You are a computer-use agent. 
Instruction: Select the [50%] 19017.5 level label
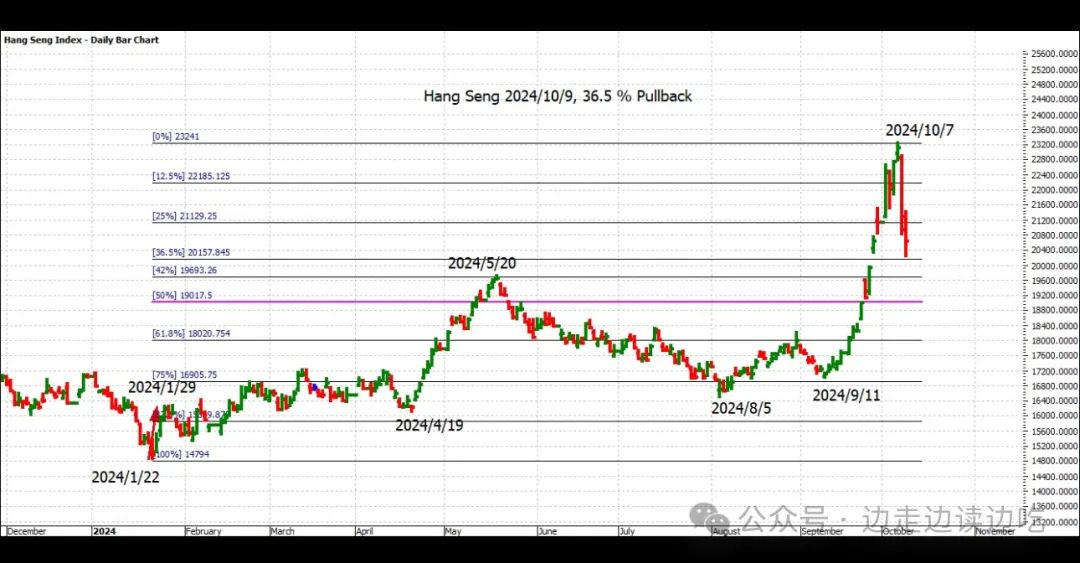pyautogui.click(x=182, y=296)
